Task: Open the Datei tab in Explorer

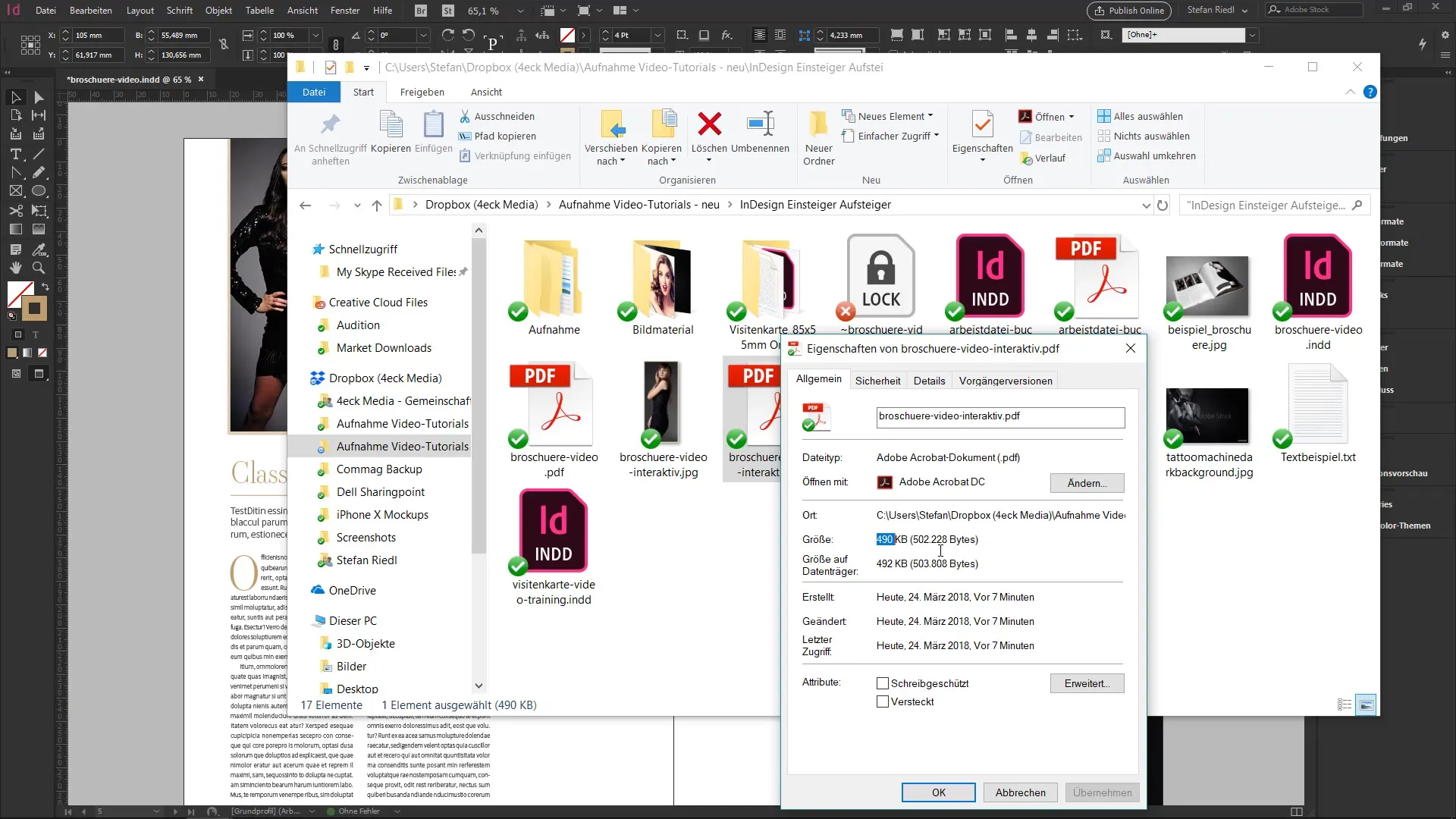Action: pos(314,92)
